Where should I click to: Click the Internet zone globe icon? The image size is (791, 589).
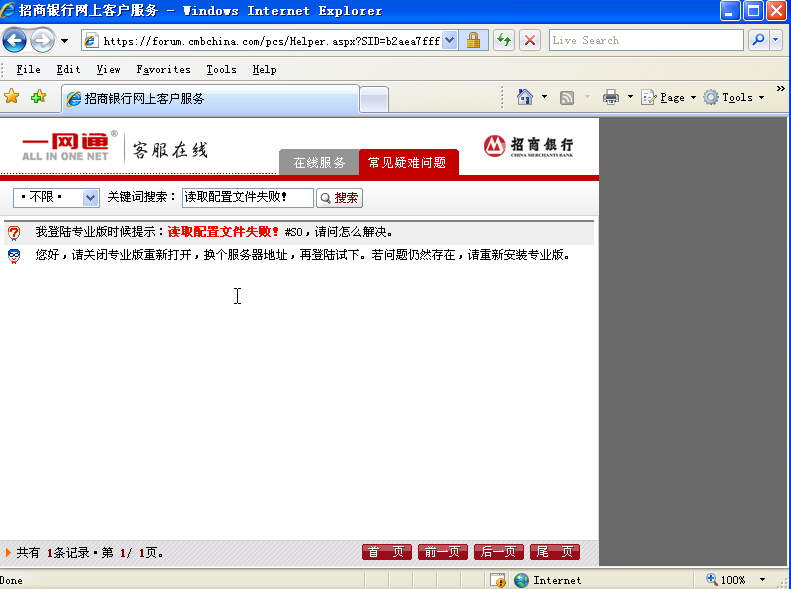pos(521,580)
